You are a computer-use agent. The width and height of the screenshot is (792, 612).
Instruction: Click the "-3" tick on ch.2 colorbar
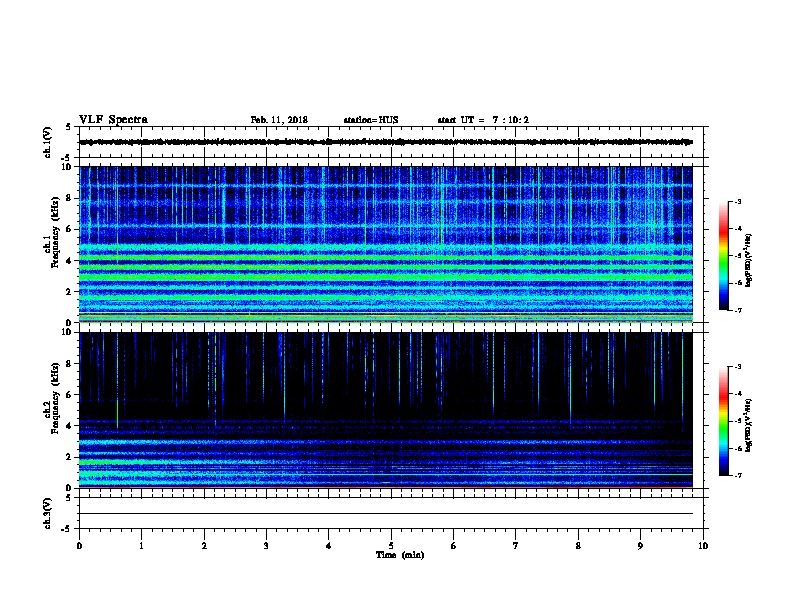pos(737,367)
